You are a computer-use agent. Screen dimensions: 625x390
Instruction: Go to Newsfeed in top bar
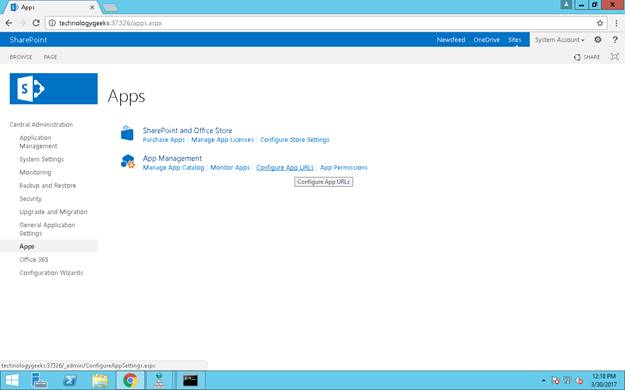point(451,40)
